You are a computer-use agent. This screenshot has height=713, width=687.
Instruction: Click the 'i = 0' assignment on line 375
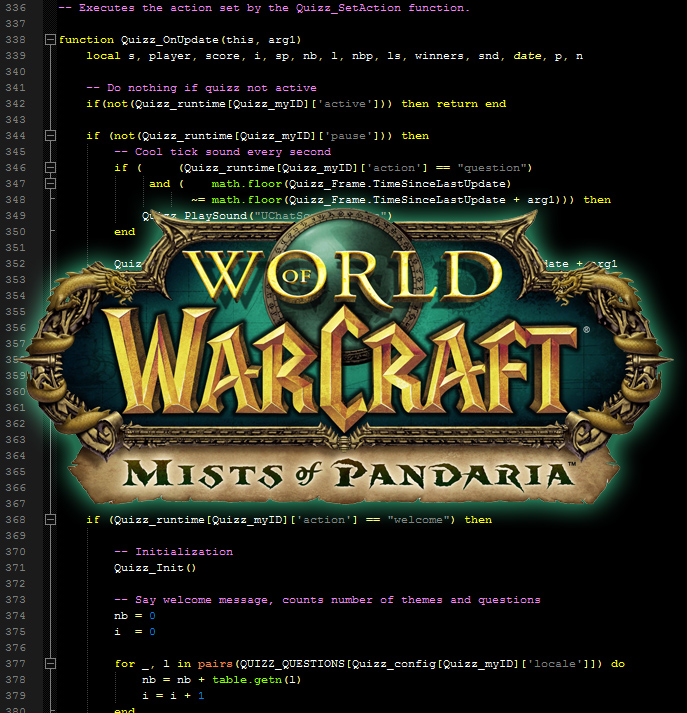tap(135, 632)
